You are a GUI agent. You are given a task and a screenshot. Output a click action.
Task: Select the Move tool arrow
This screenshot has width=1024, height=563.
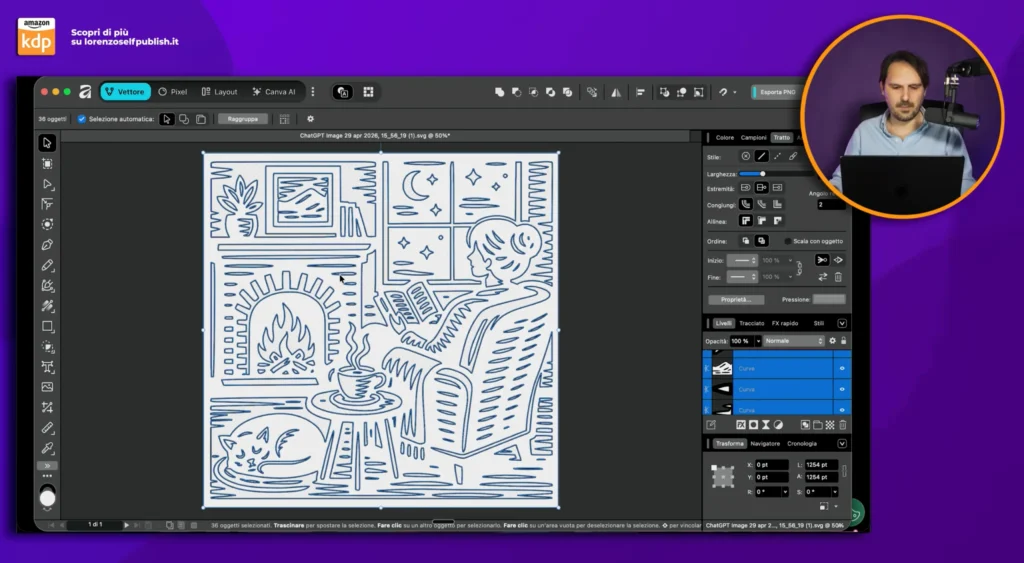tap(47, 143)
